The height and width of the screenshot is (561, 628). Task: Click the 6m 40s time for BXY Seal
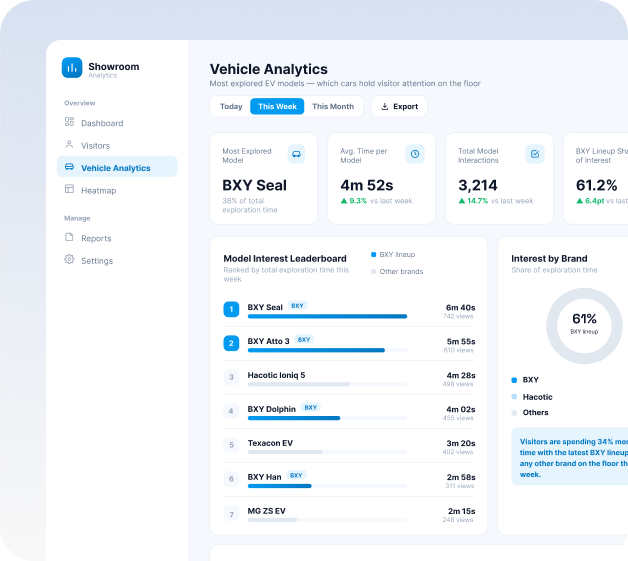(460, 308)
